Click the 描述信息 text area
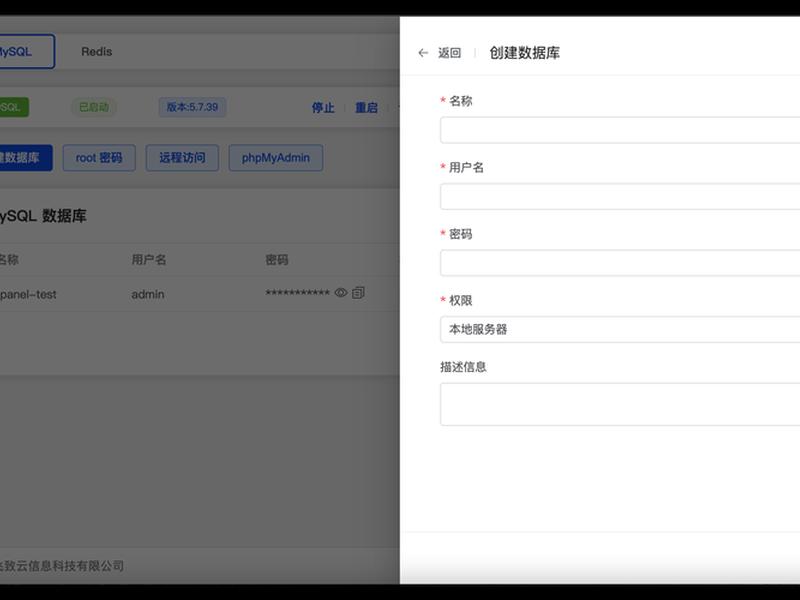Screen dimensions: 800x600 620,404
